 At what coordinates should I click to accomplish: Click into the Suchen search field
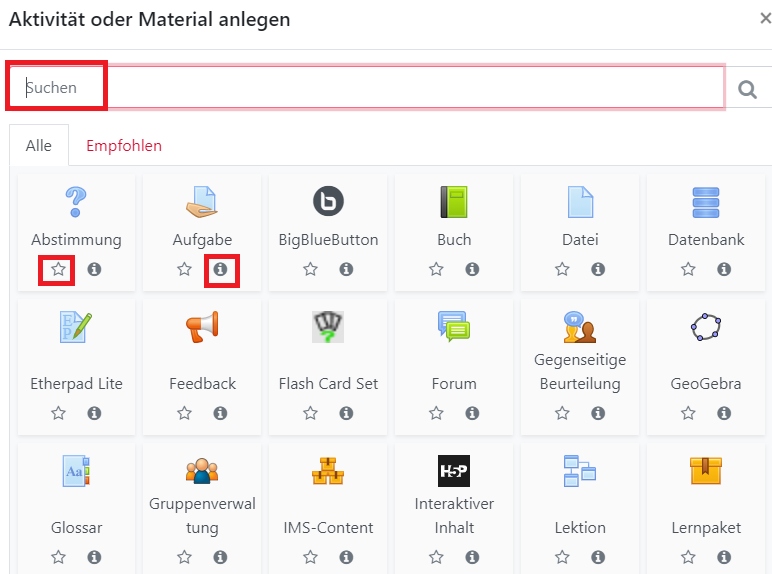[400, 88]
